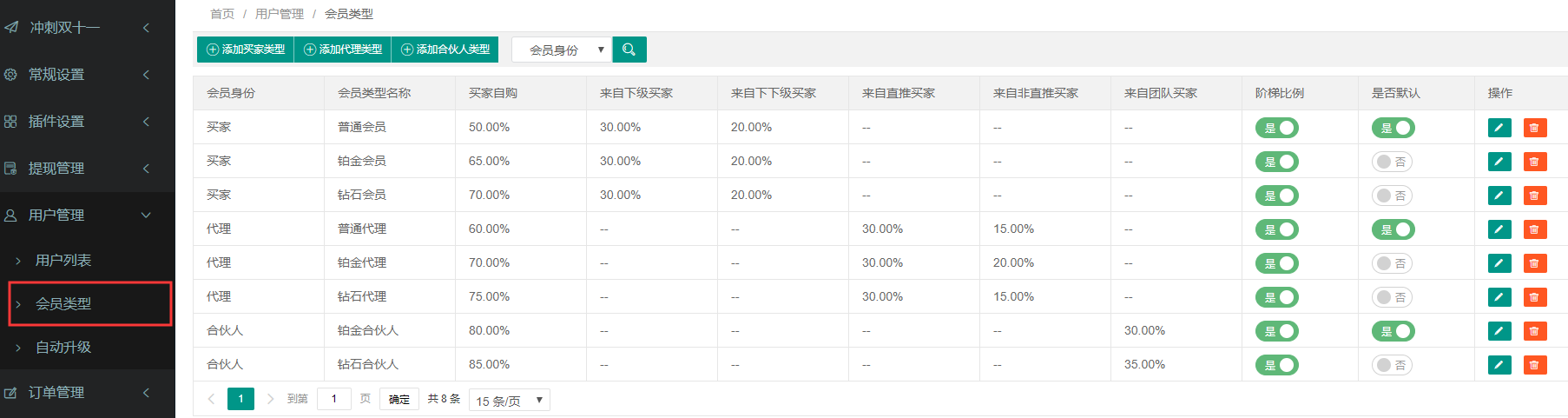Delete the 普通代理 row via trash icon
1568x418 pixels.
(x=1535, y=229)
